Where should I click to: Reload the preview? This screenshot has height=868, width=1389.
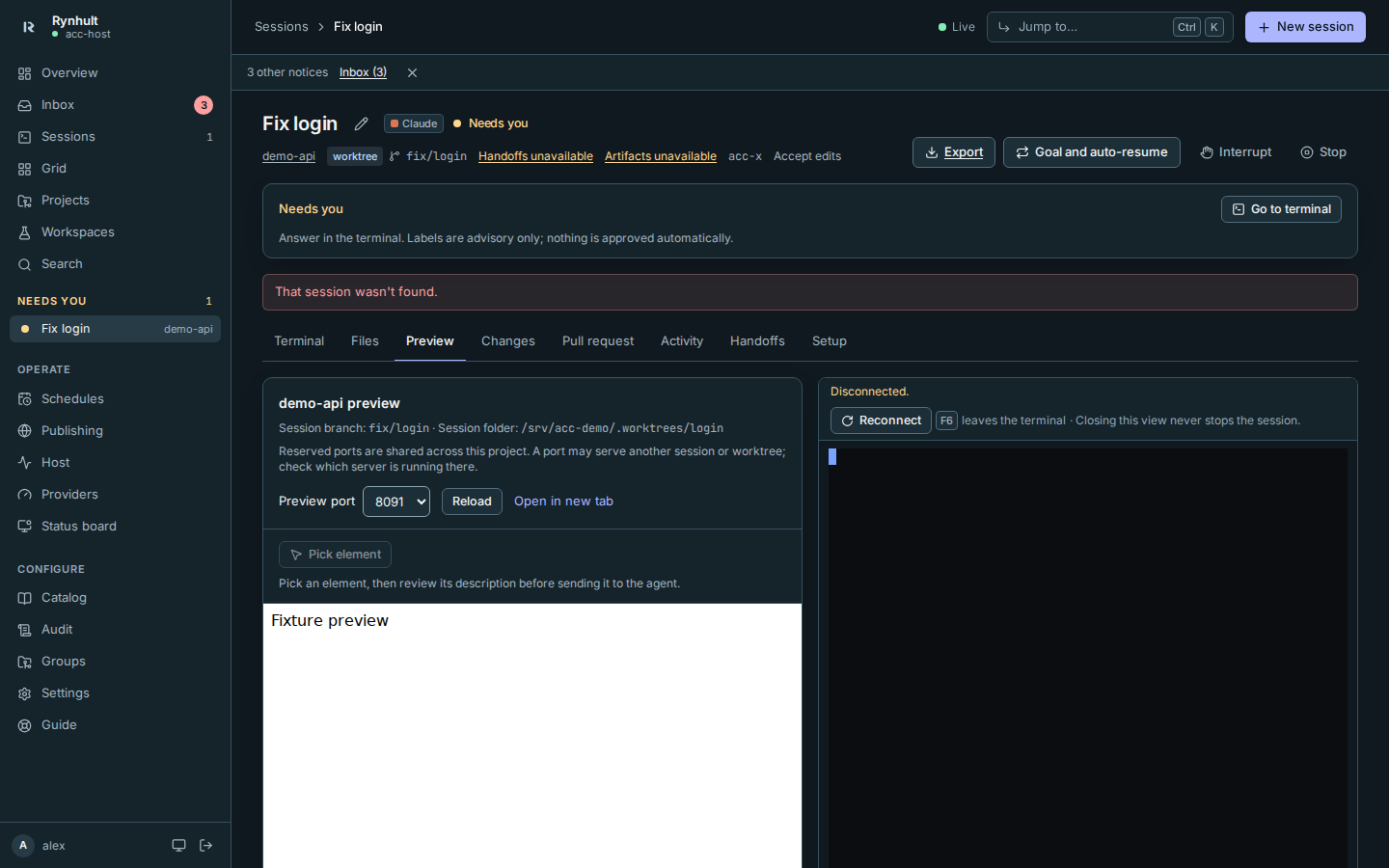(x=472, y=502)
